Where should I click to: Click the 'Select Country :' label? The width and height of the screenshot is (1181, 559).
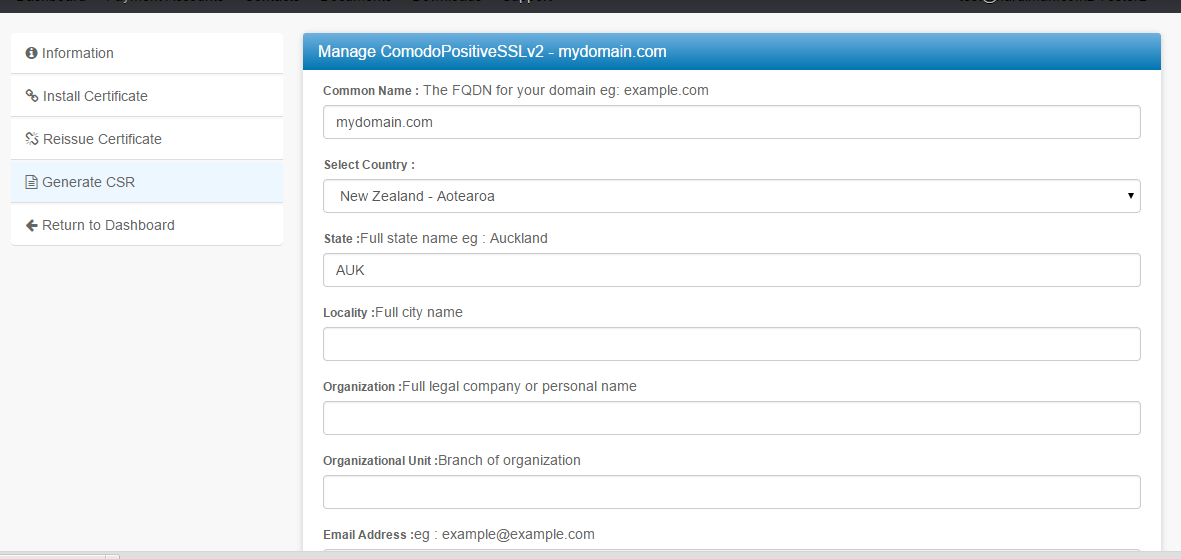[369, 165]
